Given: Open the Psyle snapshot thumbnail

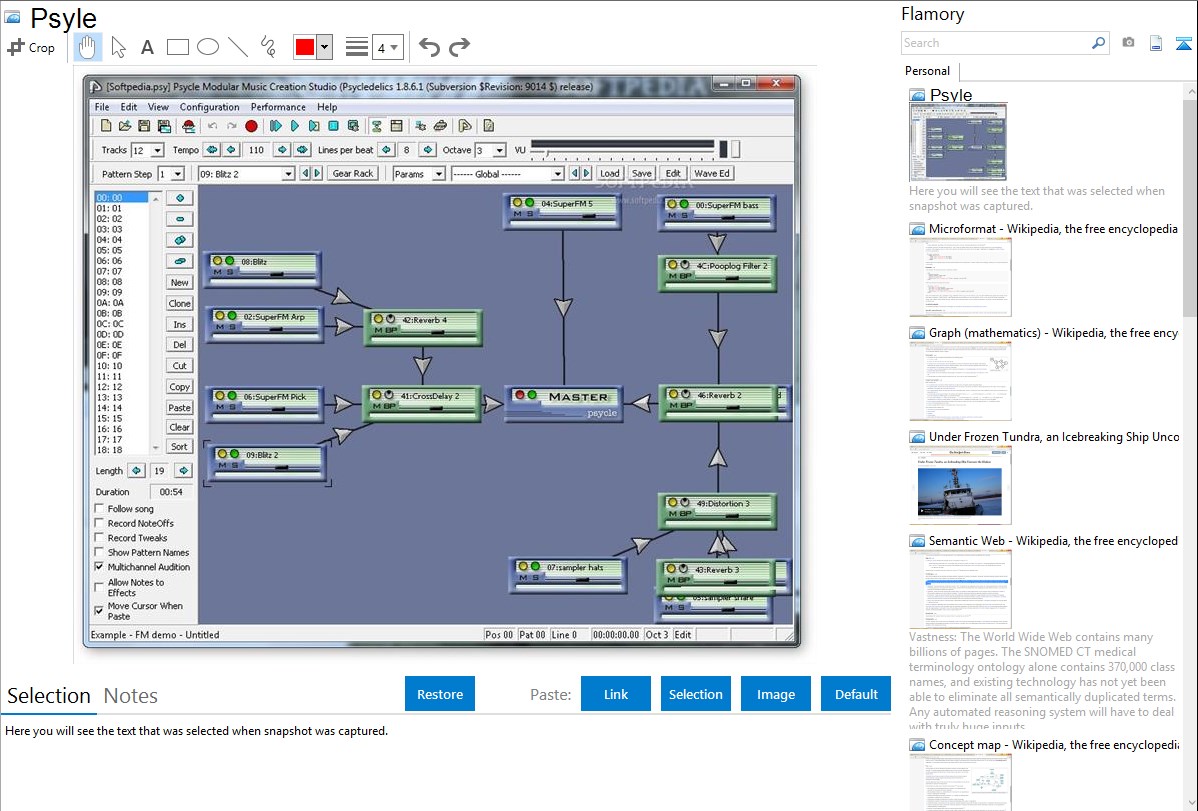Looking at the screenshot, I should pyautogui.click(x=958, y=143).
